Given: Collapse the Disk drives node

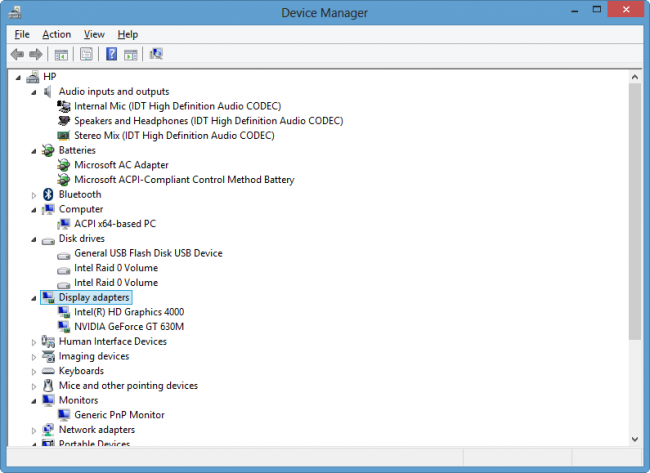Looking at the screenshot, I should click(x=34, y=240).
